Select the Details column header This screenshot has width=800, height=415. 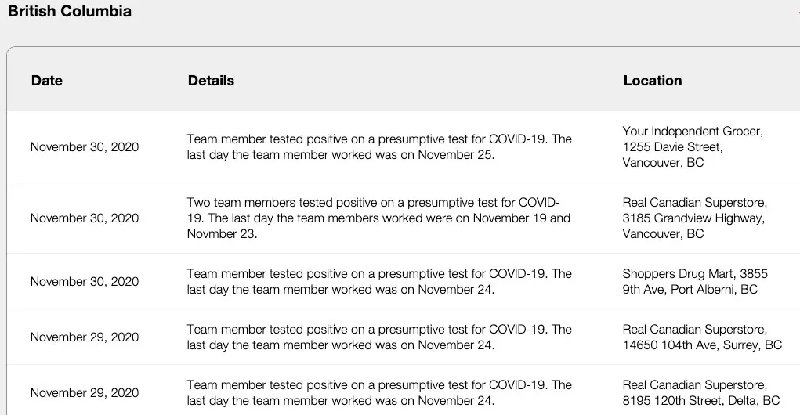pos(211,80)
